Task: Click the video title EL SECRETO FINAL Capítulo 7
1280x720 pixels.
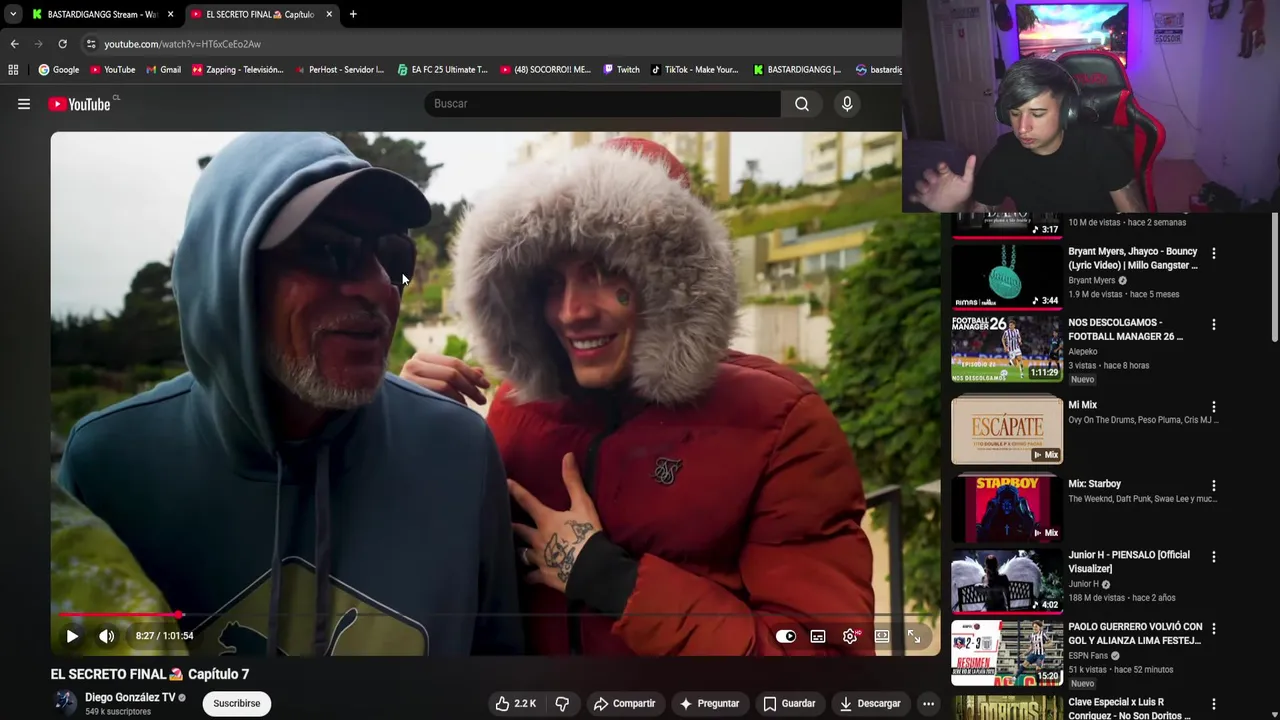Action: point(150,674)
